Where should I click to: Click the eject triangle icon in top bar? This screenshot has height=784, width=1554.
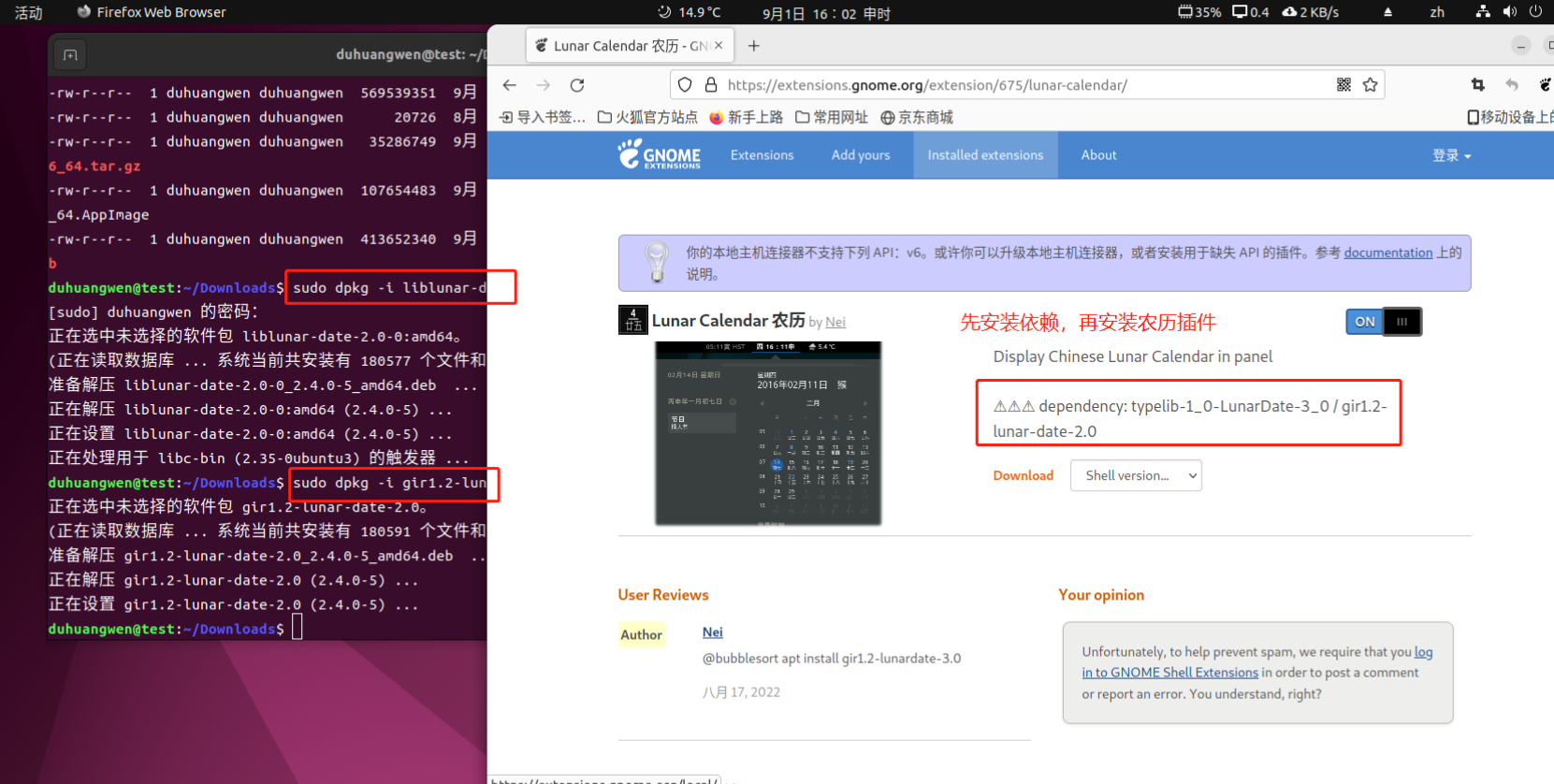coord(1387,12)
